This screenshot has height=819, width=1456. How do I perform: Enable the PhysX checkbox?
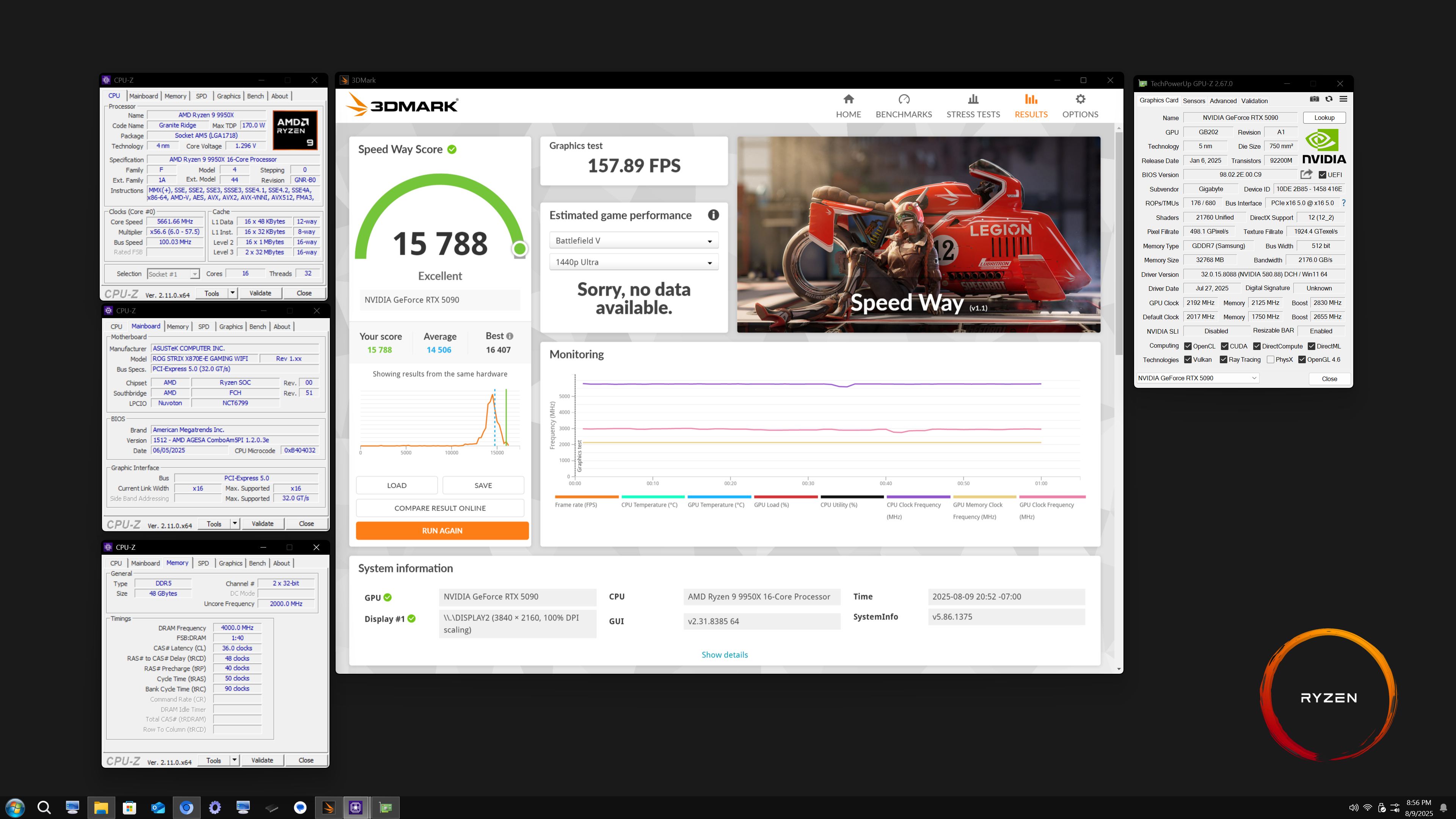(1271, 359)
